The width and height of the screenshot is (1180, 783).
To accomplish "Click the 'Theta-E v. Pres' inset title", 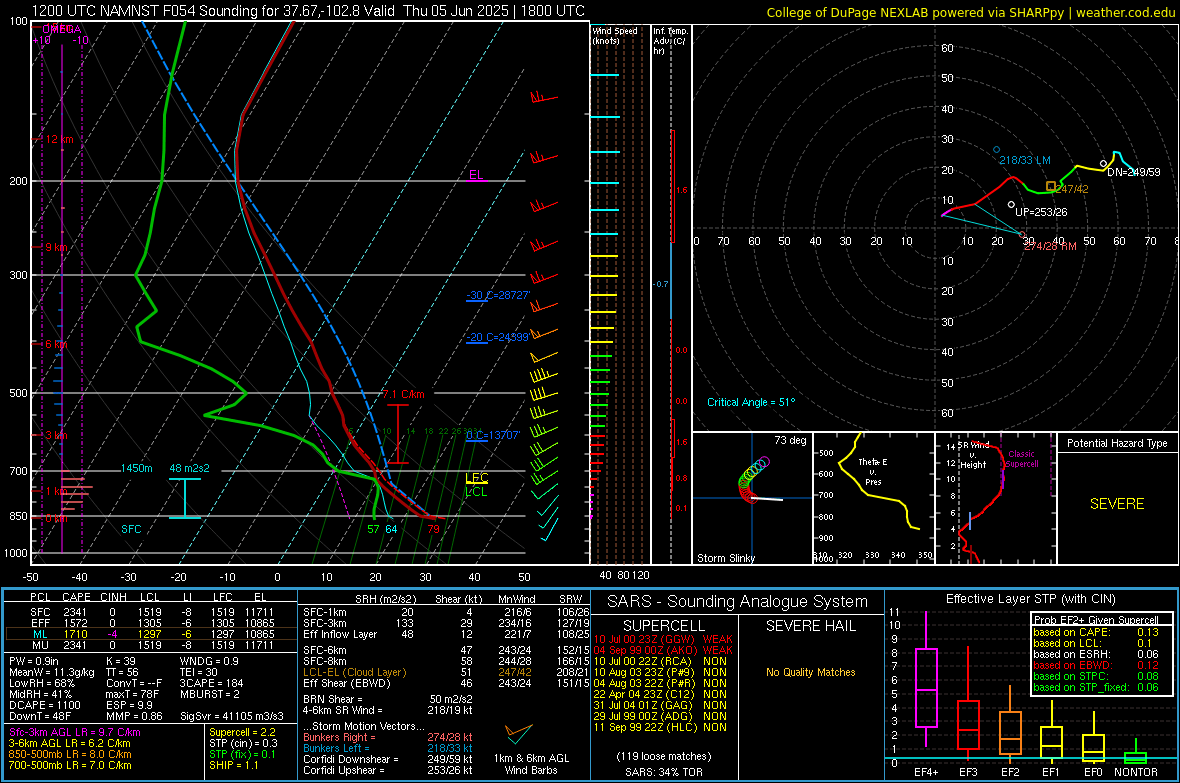I will point(873,471).
